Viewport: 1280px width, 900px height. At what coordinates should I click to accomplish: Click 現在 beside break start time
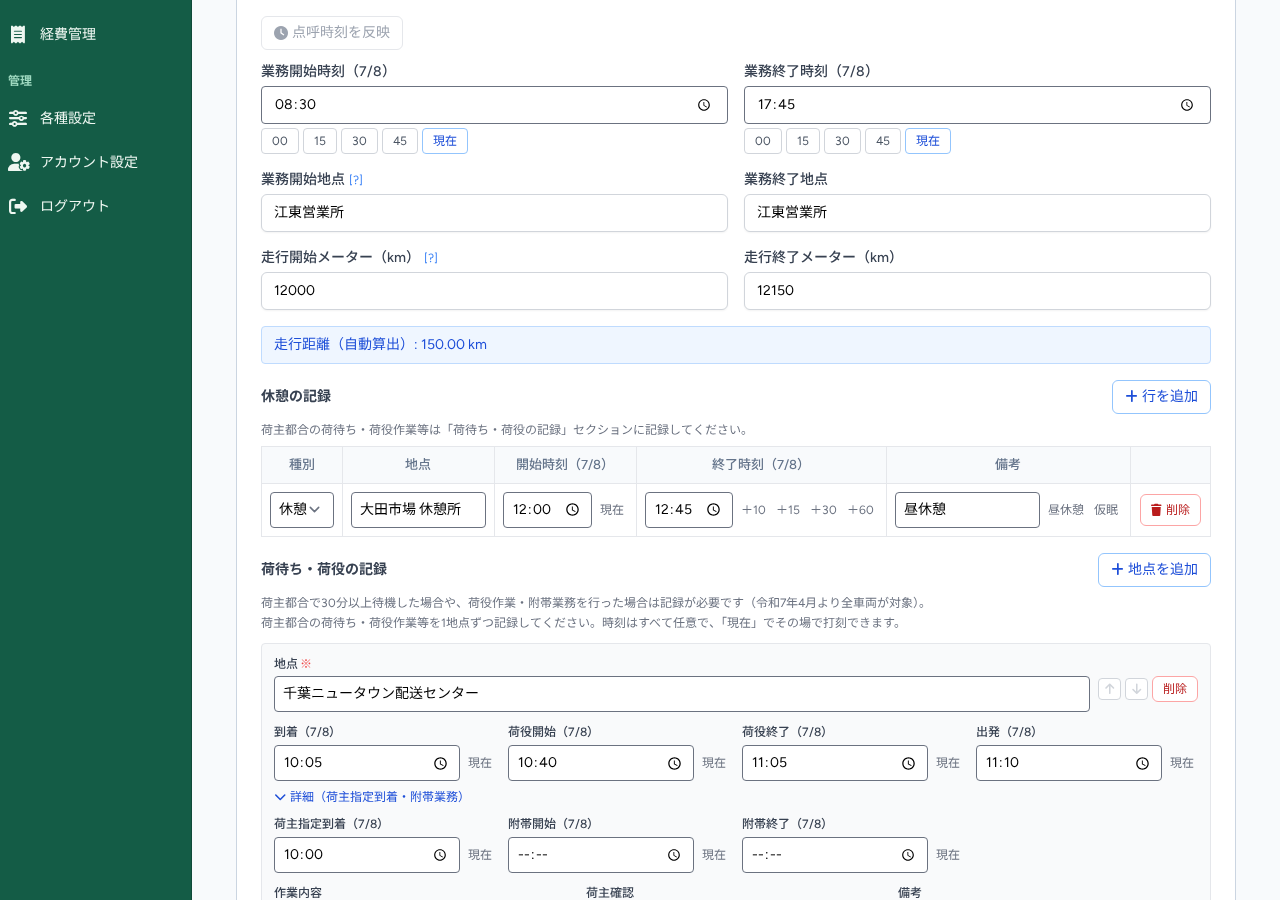[612, 510]
